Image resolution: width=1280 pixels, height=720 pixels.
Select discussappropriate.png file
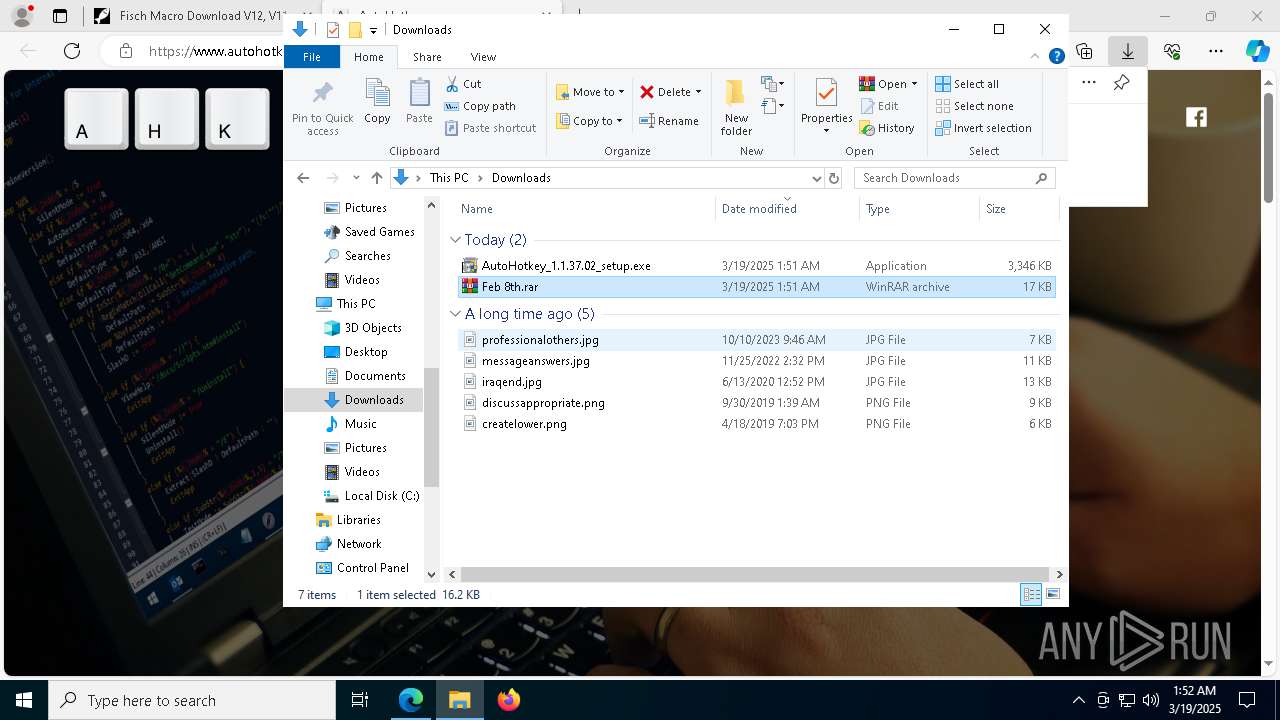coord(756,403)
